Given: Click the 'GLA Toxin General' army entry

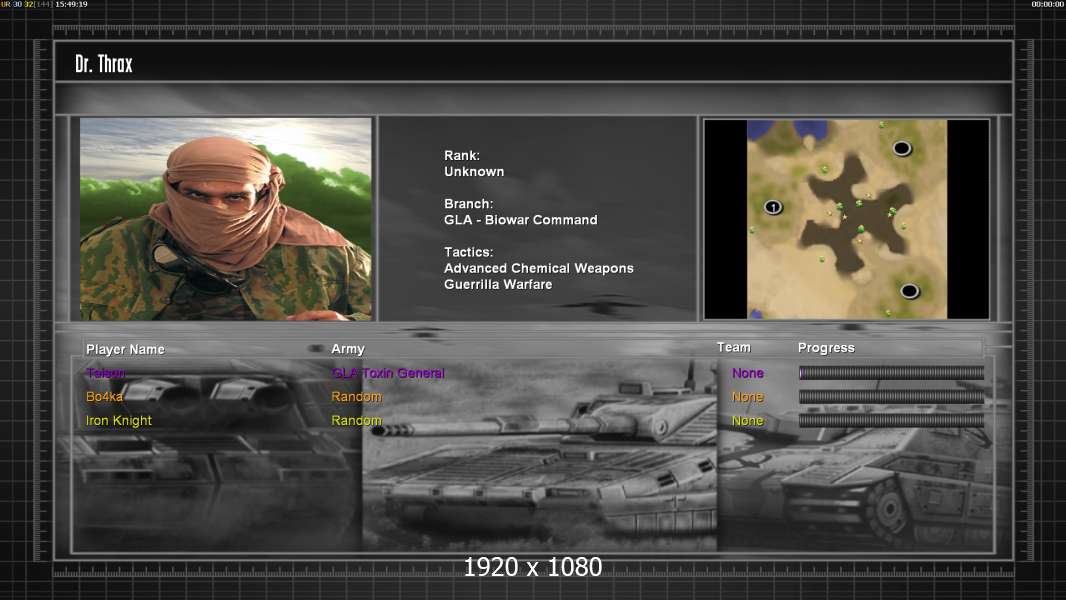Looking at the screenshot, I should pyautogui.click(x=388, y=373).
